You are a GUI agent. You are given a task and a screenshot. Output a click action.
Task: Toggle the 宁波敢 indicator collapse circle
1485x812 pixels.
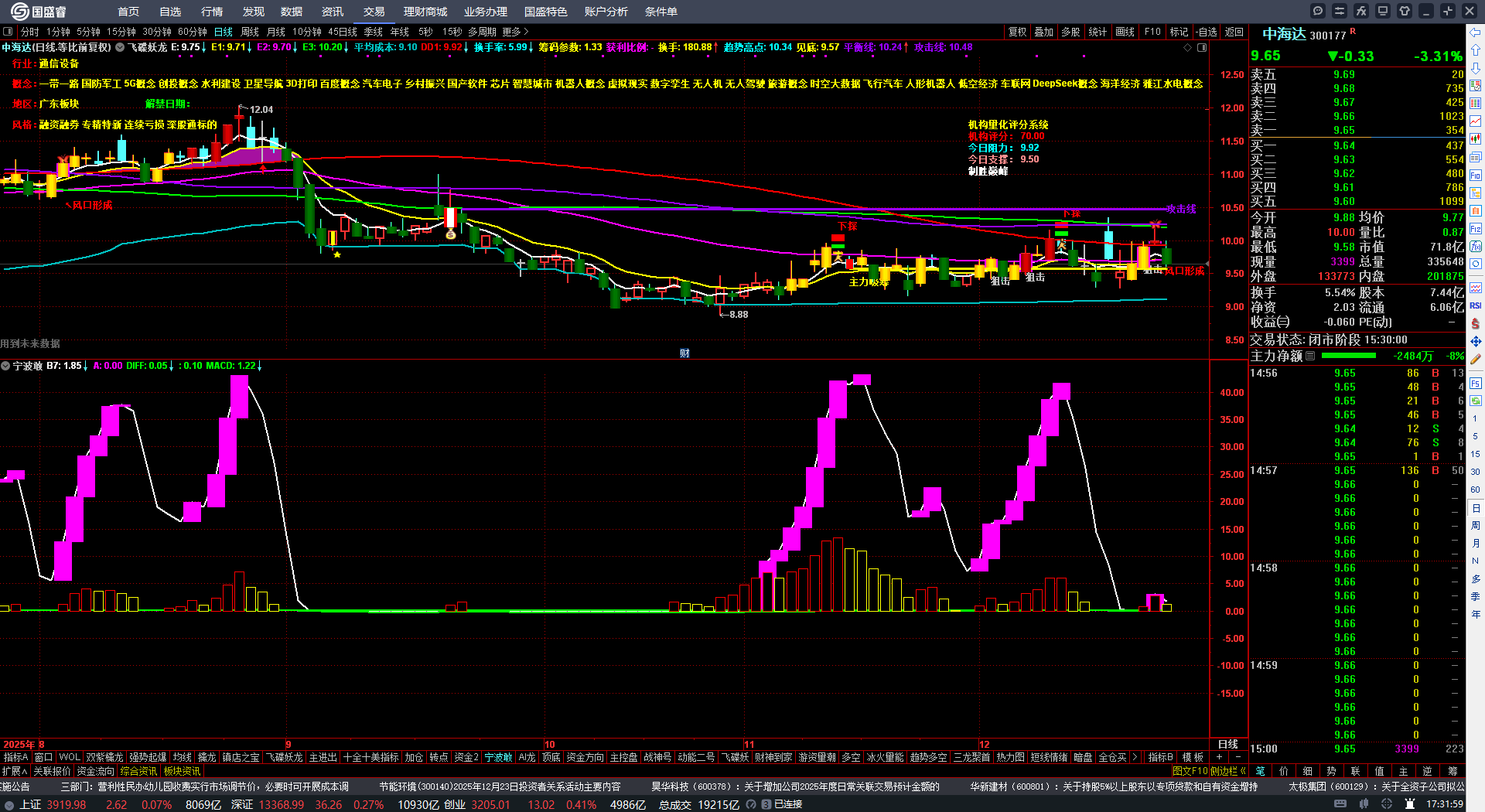click(x=5, y=366)
